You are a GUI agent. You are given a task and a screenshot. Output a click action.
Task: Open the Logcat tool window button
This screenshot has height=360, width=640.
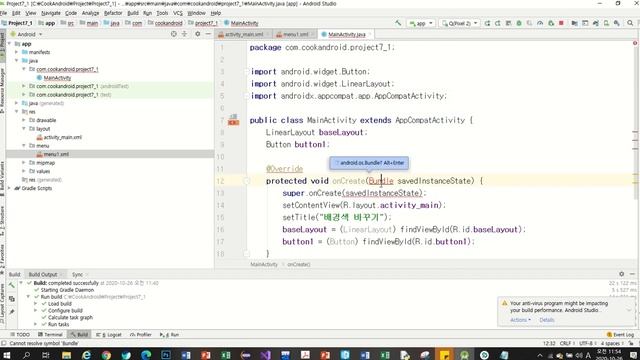(x=109, y=335)
